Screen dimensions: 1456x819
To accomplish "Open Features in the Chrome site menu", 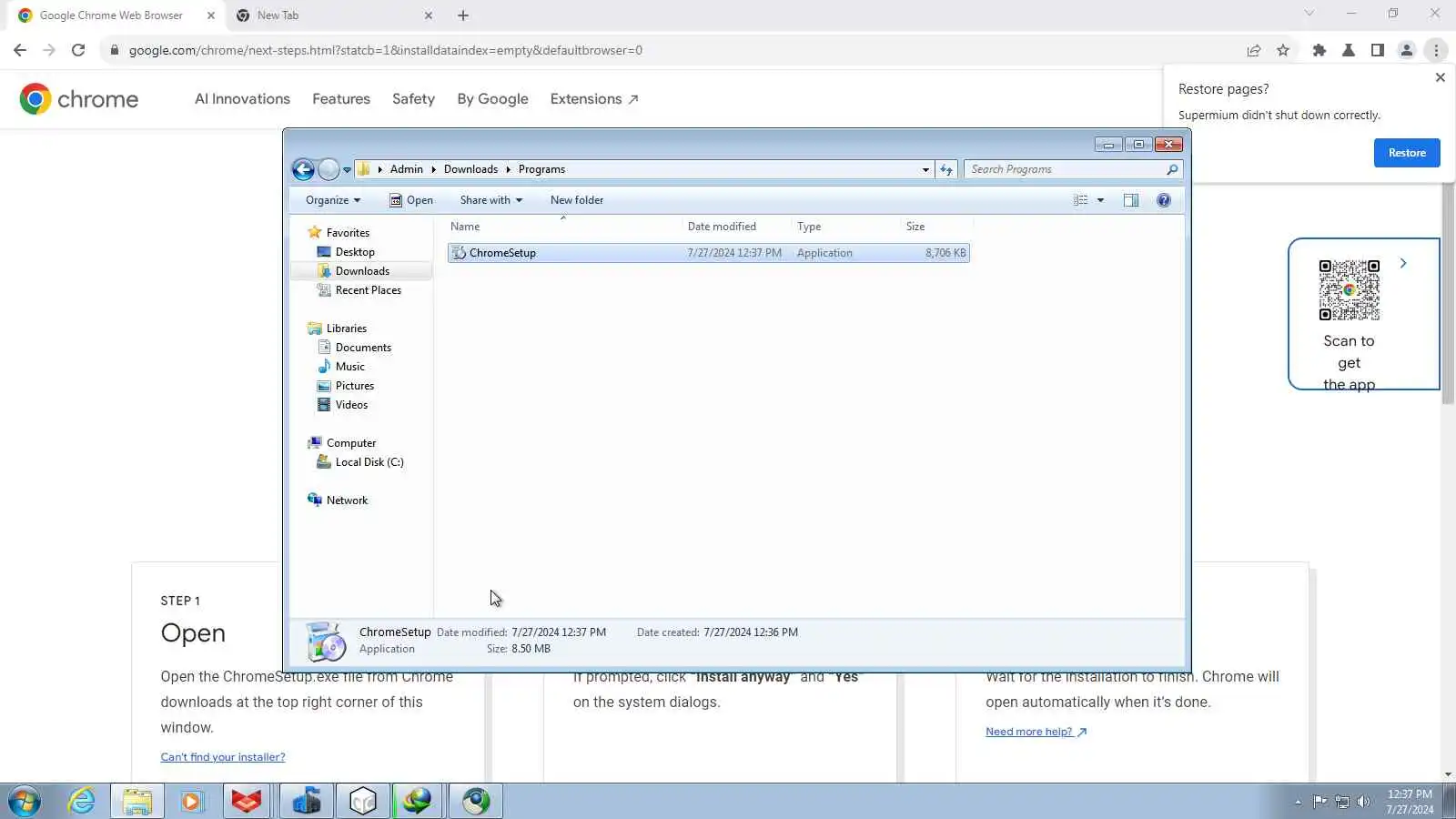I will (341, 99).
